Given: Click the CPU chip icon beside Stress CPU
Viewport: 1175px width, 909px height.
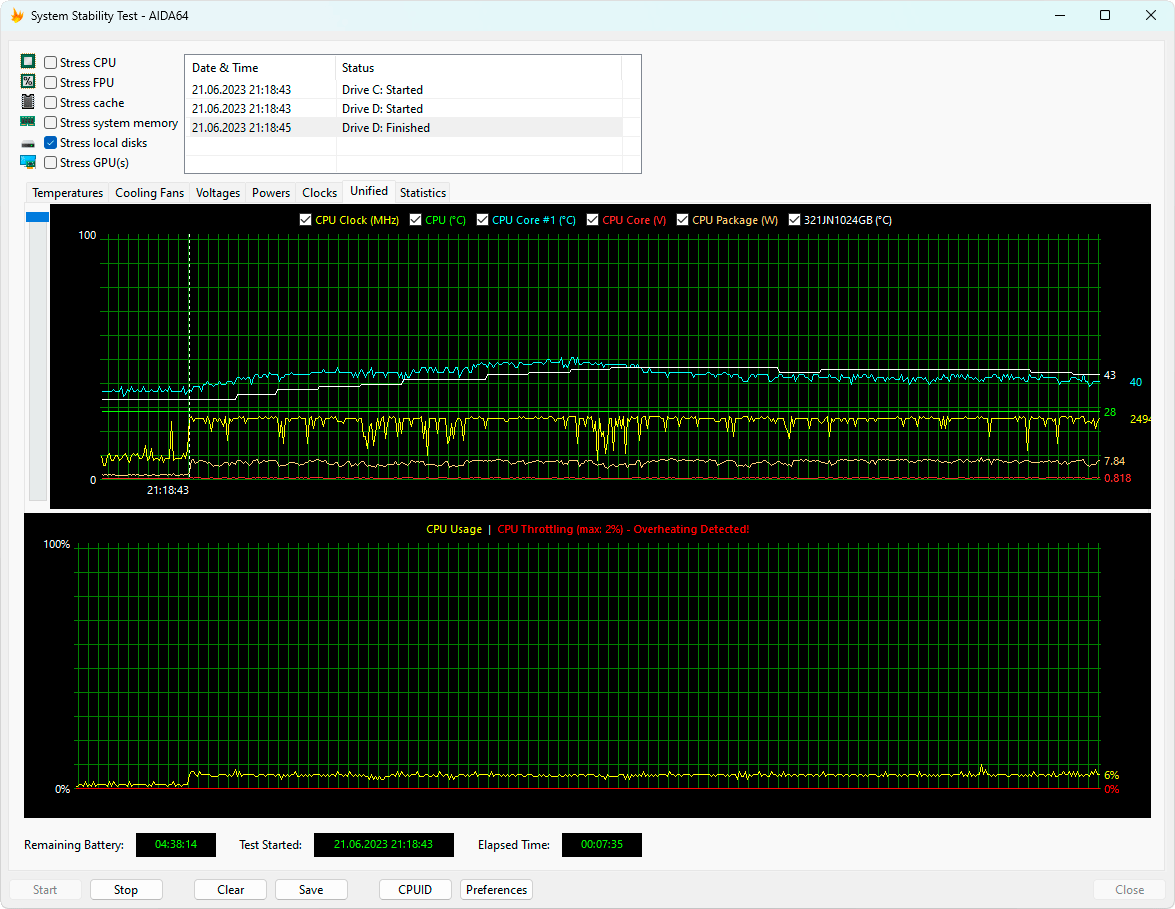Looking at the screenshot, I should pyautogui.click(x=28, y=62).
